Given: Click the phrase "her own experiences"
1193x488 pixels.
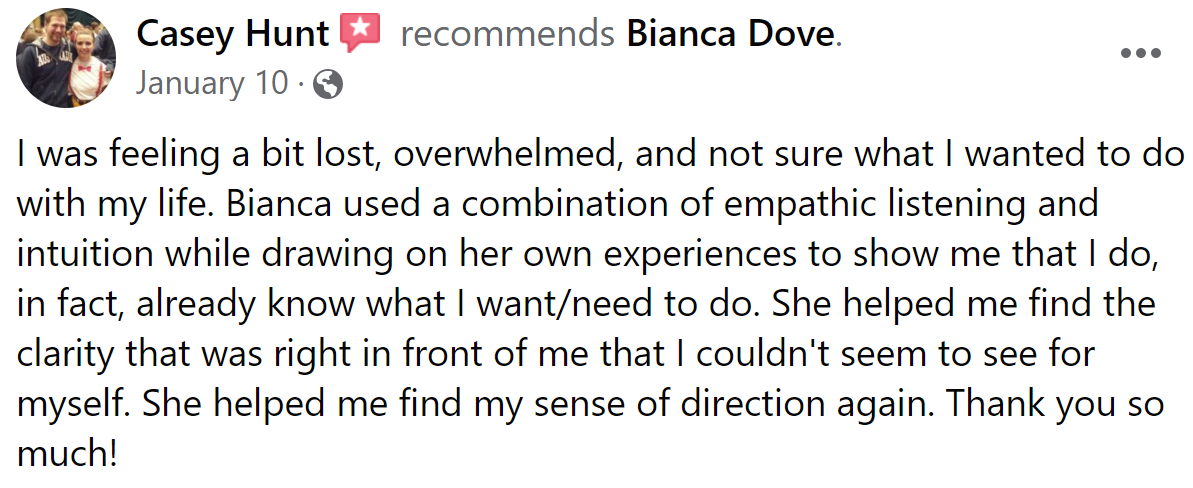Looking at the screenshot, I should (x=540, y=254).
